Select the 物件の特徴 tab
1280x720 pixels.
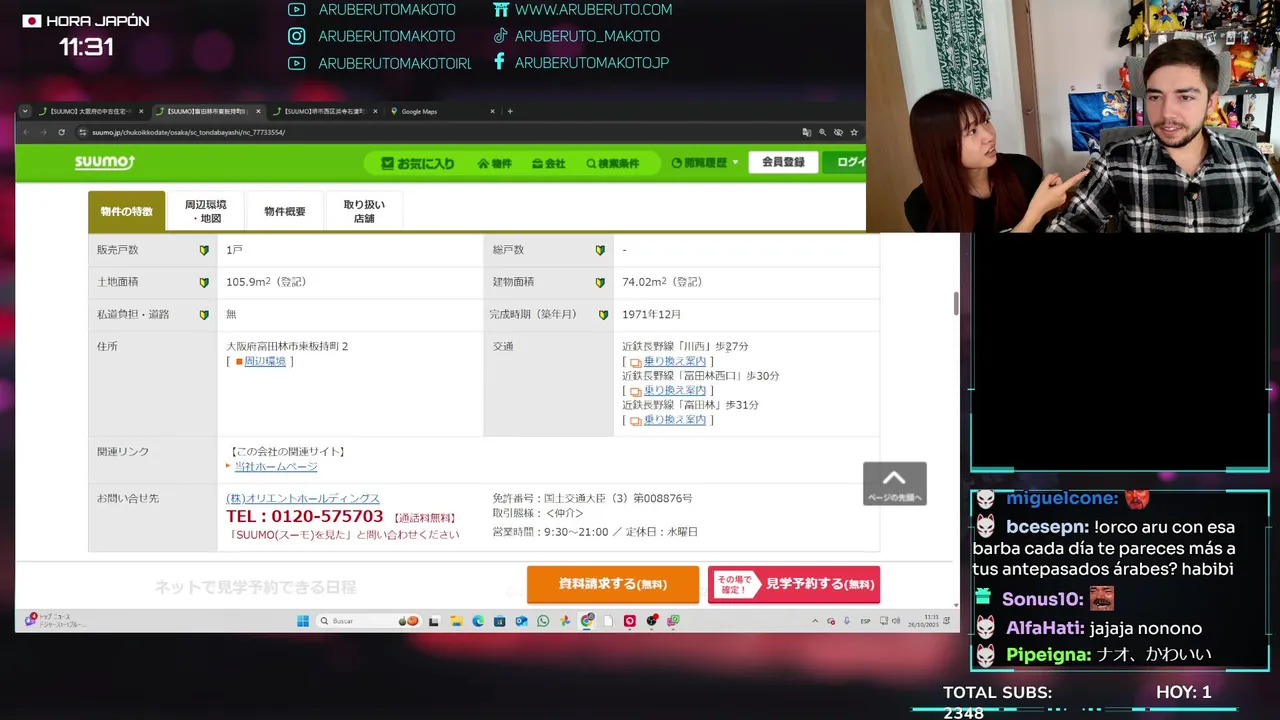pos(126,211)
